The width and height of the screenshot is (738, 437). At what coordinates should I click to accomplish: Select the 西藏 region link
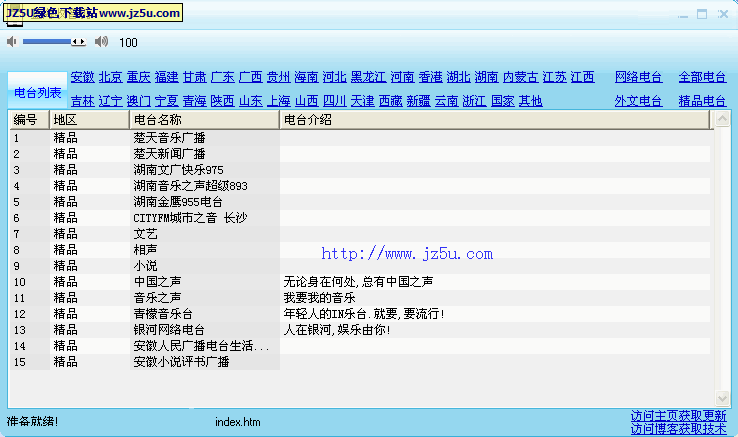pyautogui.click(x=391, y=101)
